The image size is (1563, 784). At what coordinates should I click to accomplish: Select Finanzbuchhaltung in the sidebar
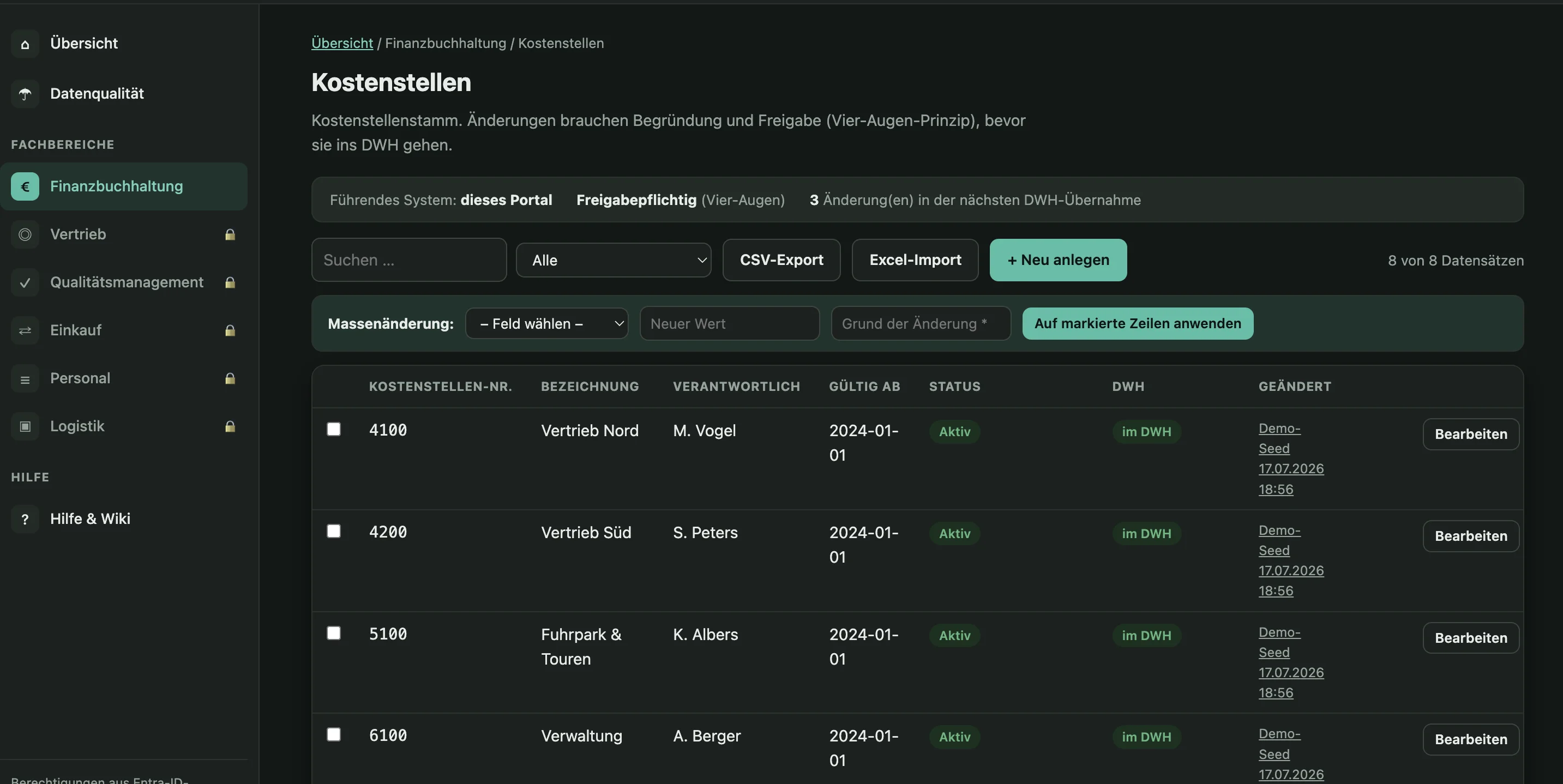click(124, 186)
